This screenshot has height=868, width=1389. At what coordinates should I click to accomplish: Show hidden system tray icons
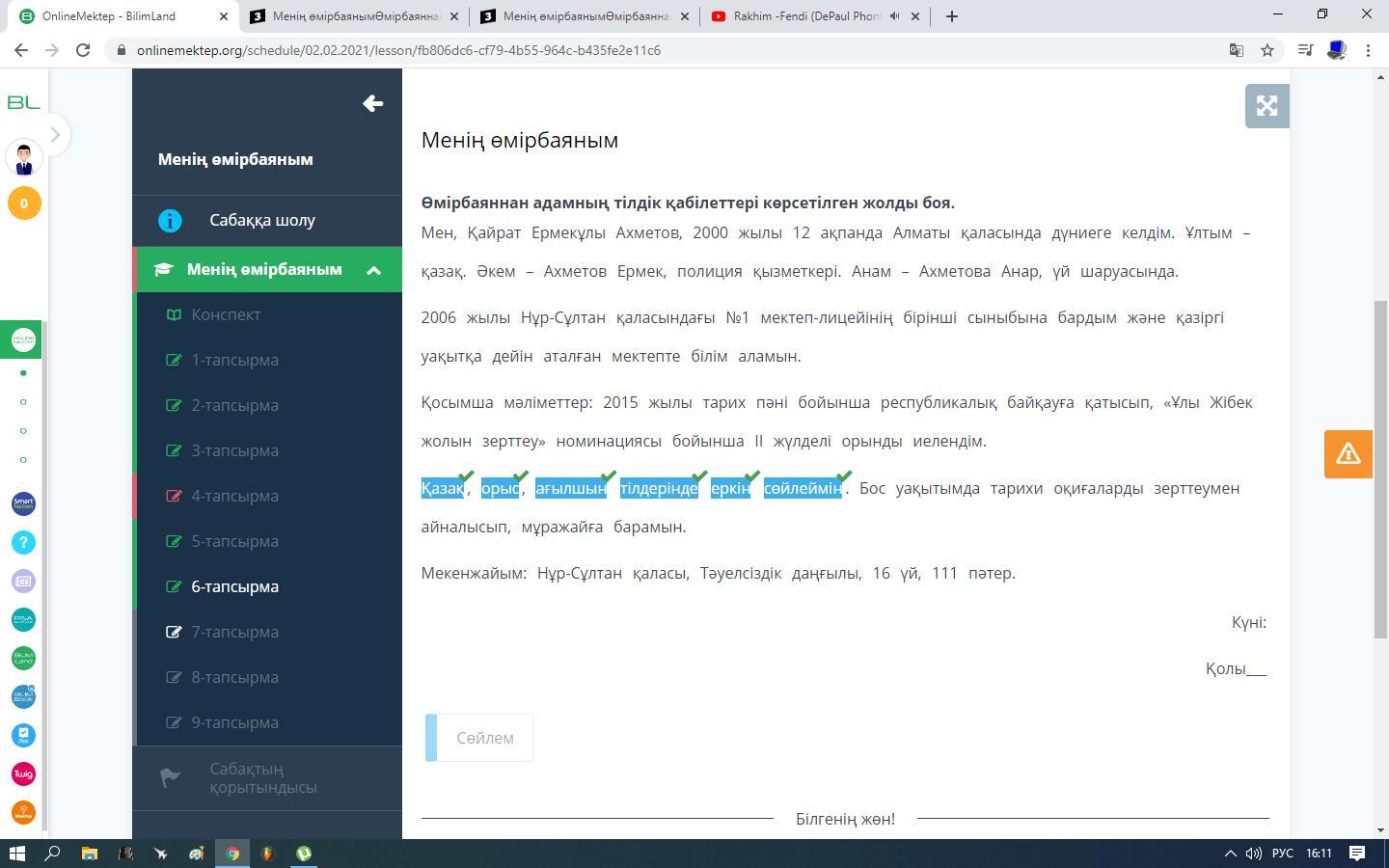pos(1231,854)
